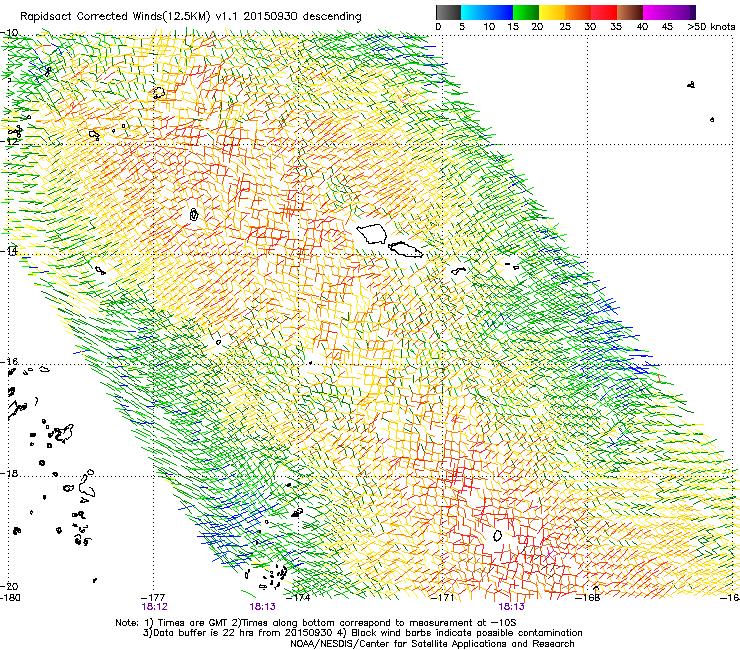This screenshot has height=650, width=740.
Task: Click the title 'Rapidscat Corrected Winds(12.5KM) v1.1'
Action: point(128,17)
